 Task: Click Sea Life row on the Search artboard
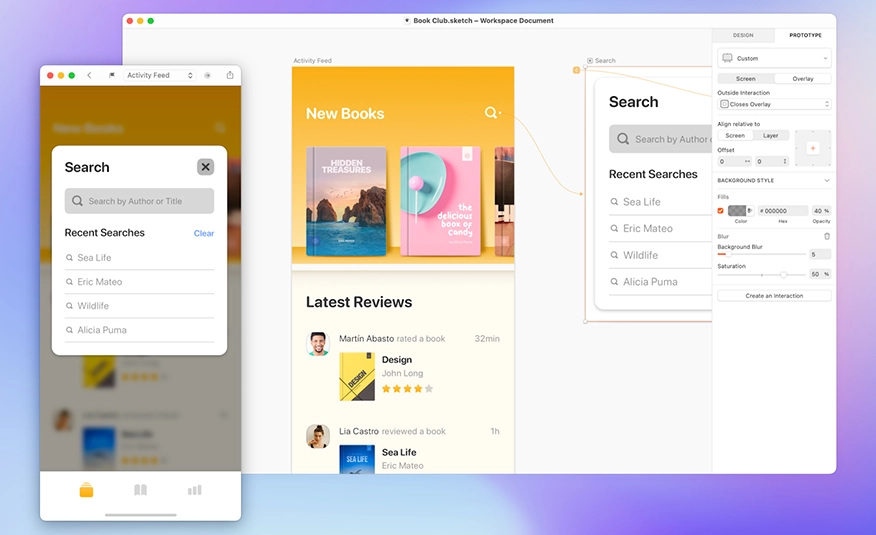(660, 202)
